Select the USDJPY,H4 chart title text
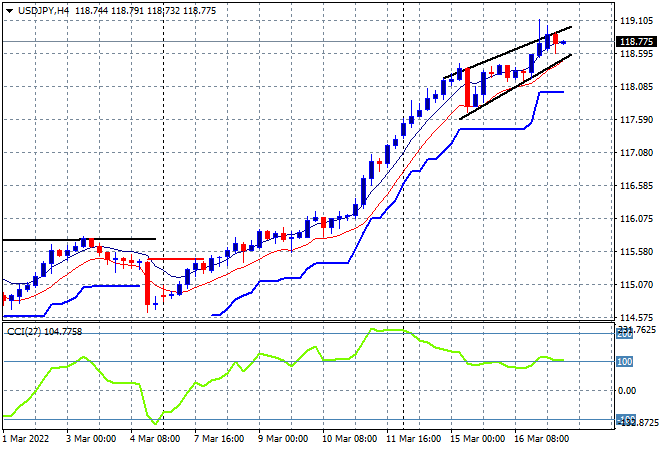The width and height of the screenshot is (660, 450). 43,11
